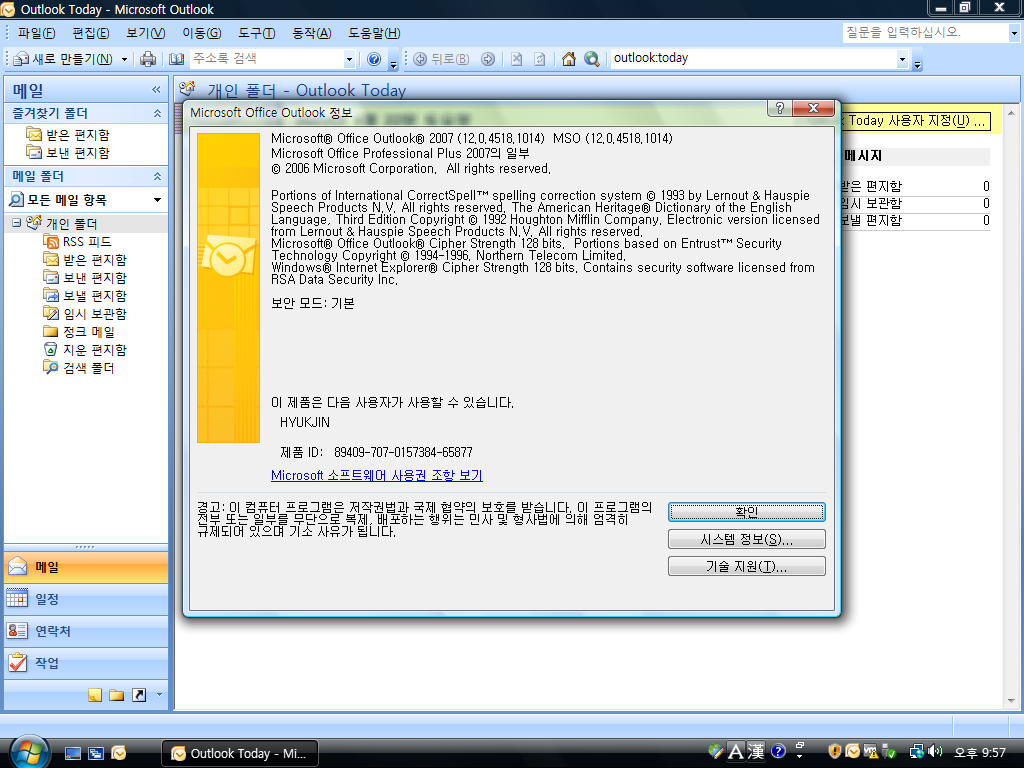The width and height of the screenshot is (1024, 768).
Task: Click the 주소록 검색 input field
Action: pyautogui.click(x=266, y=59)
